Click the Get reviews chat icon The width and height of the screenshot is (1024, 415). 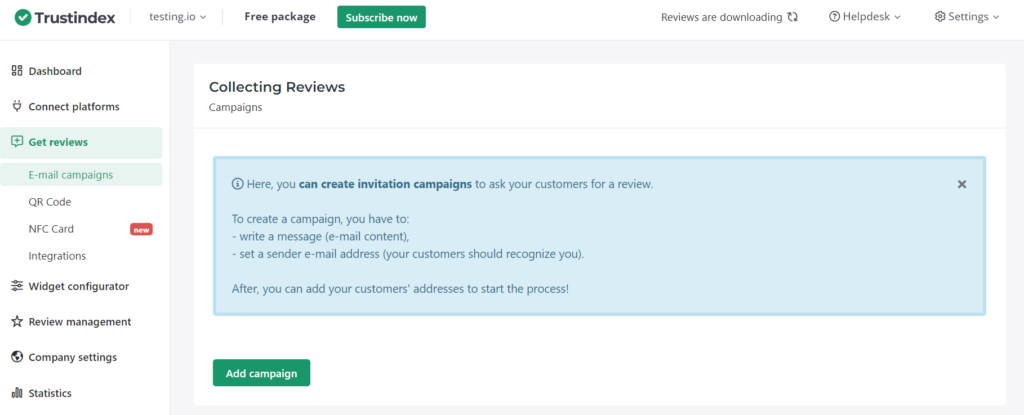tap(17, 142)
